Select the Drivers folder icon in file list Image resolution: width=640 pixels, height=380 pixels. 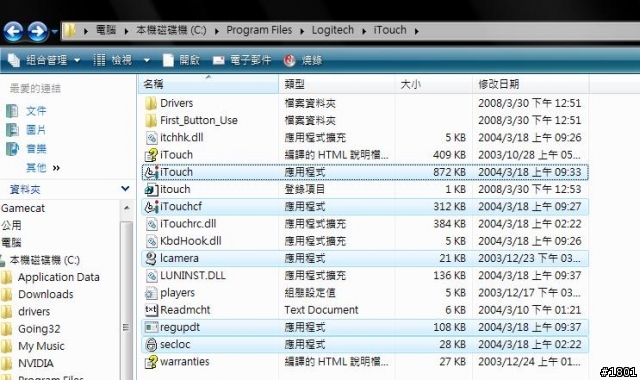pos(151,103)
